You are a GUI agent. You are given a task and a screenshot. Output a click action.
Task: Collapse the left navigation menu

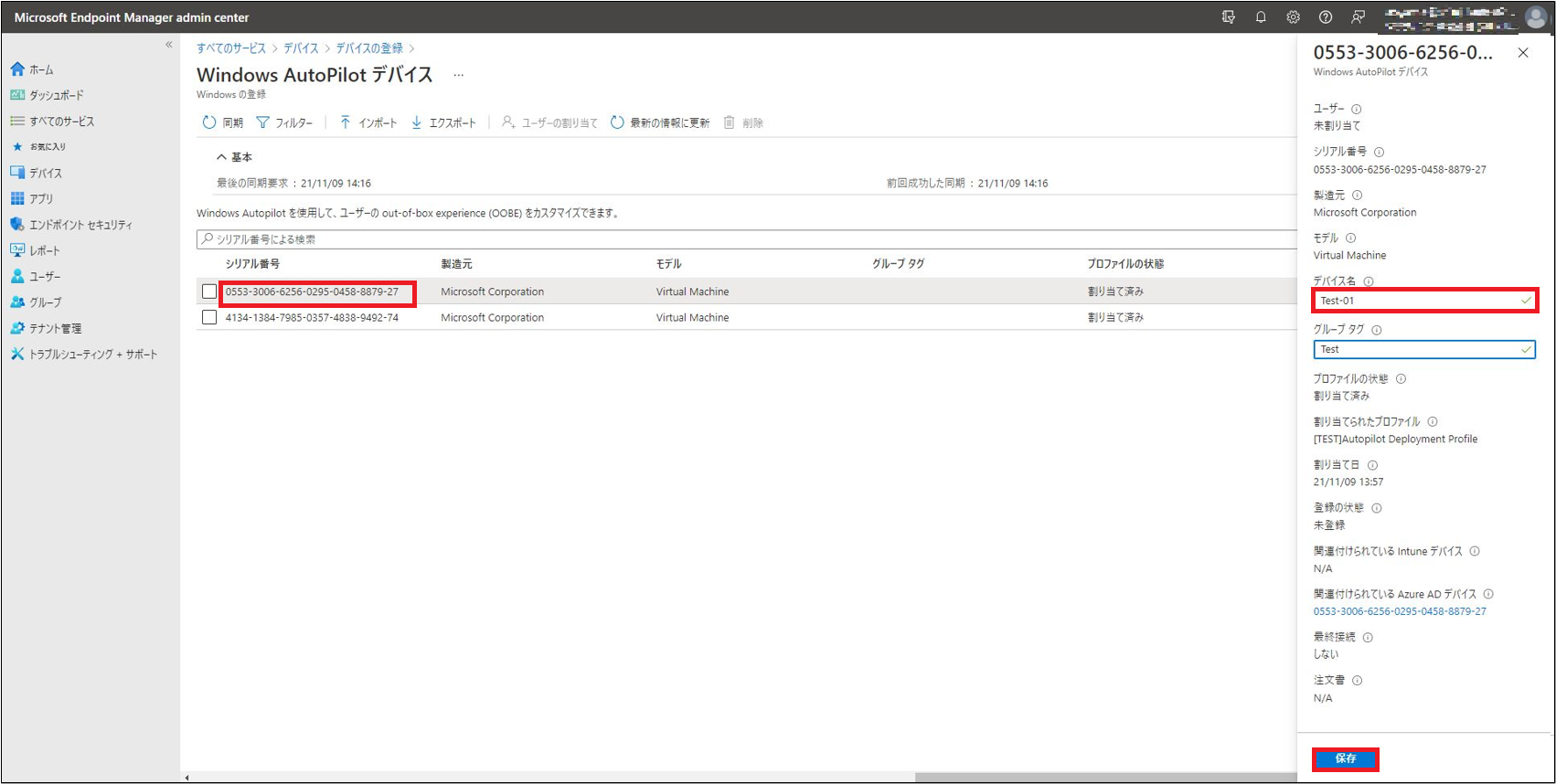tap(169, 44)
